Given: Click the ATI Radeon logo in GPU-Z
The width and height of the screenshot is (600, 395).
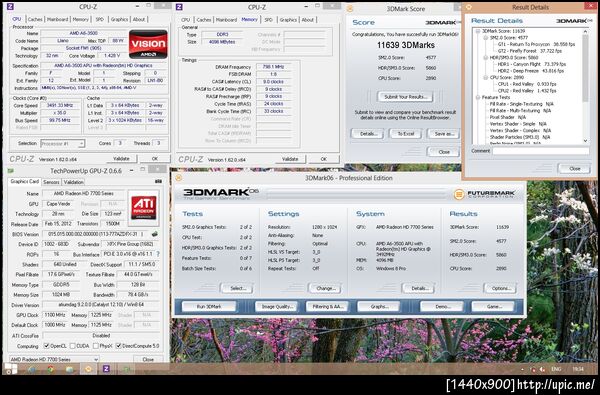Looking at the screenshot, I should pos(143,207).
